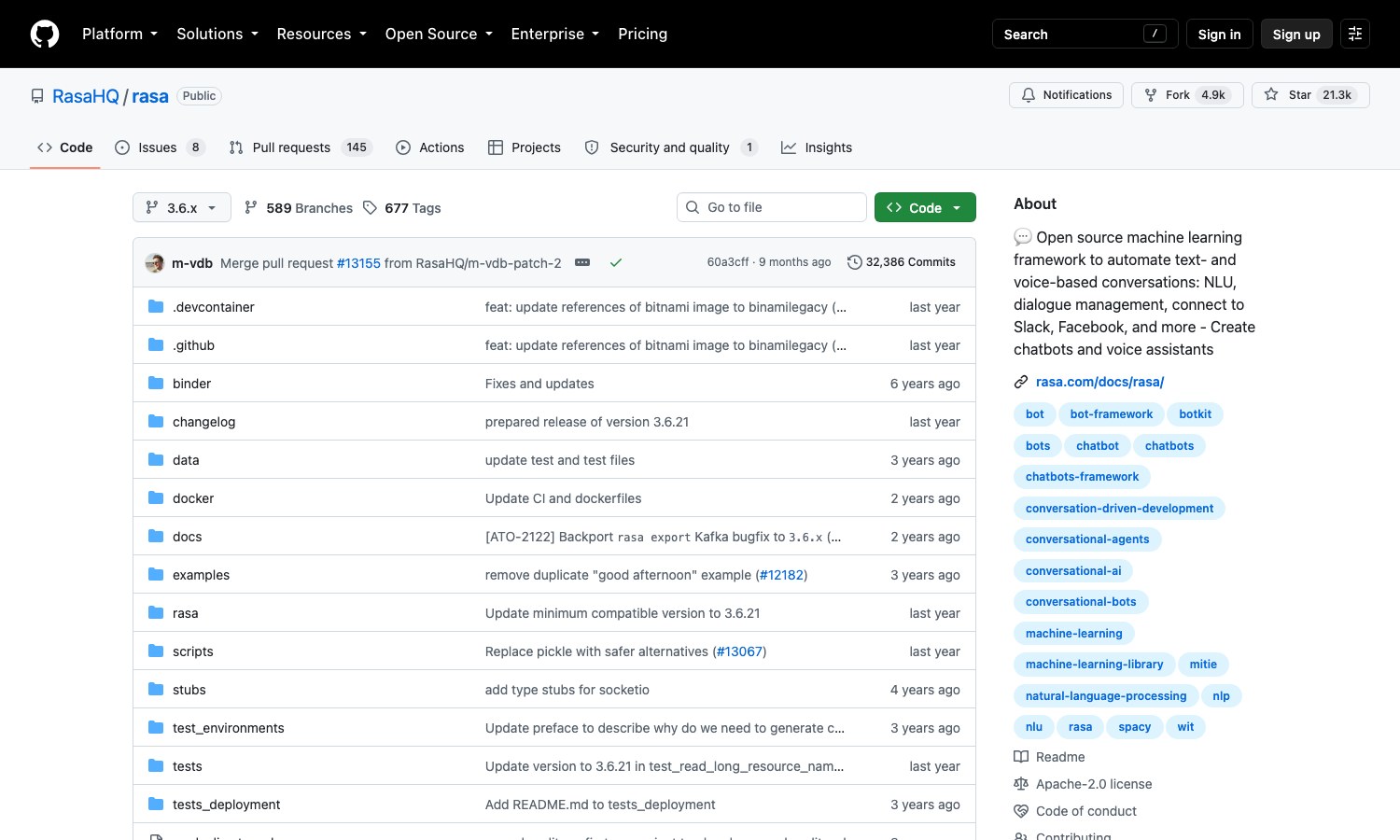Click the search slash shortcut icon
The height and width of the screenshot is (840, 1400).
coord(1155,34)
